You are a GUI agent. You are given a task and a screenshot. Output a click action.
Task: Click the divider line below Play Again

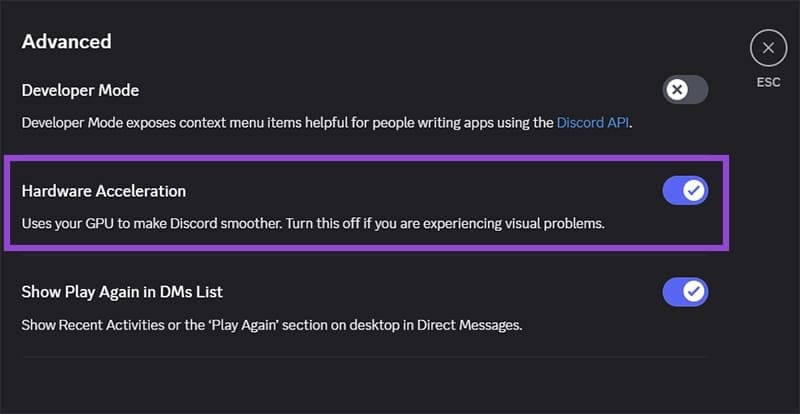364,356
